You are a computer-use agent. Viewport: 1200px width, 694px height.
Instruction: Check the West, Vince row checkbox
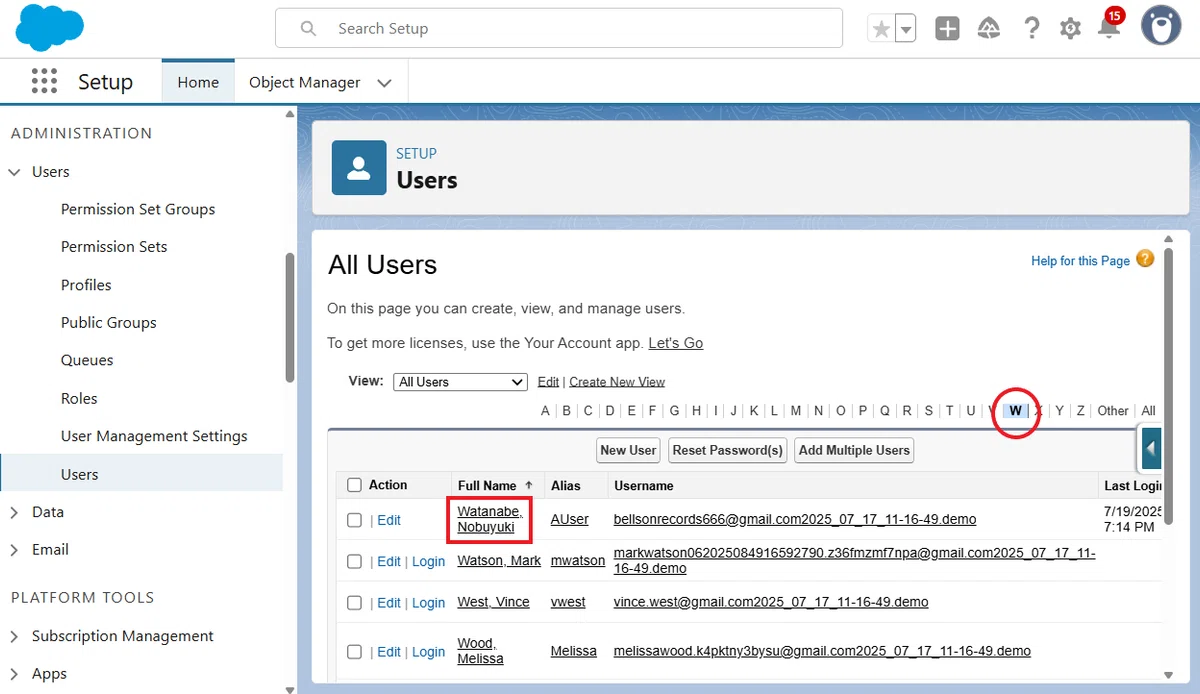tap(354, 603)
